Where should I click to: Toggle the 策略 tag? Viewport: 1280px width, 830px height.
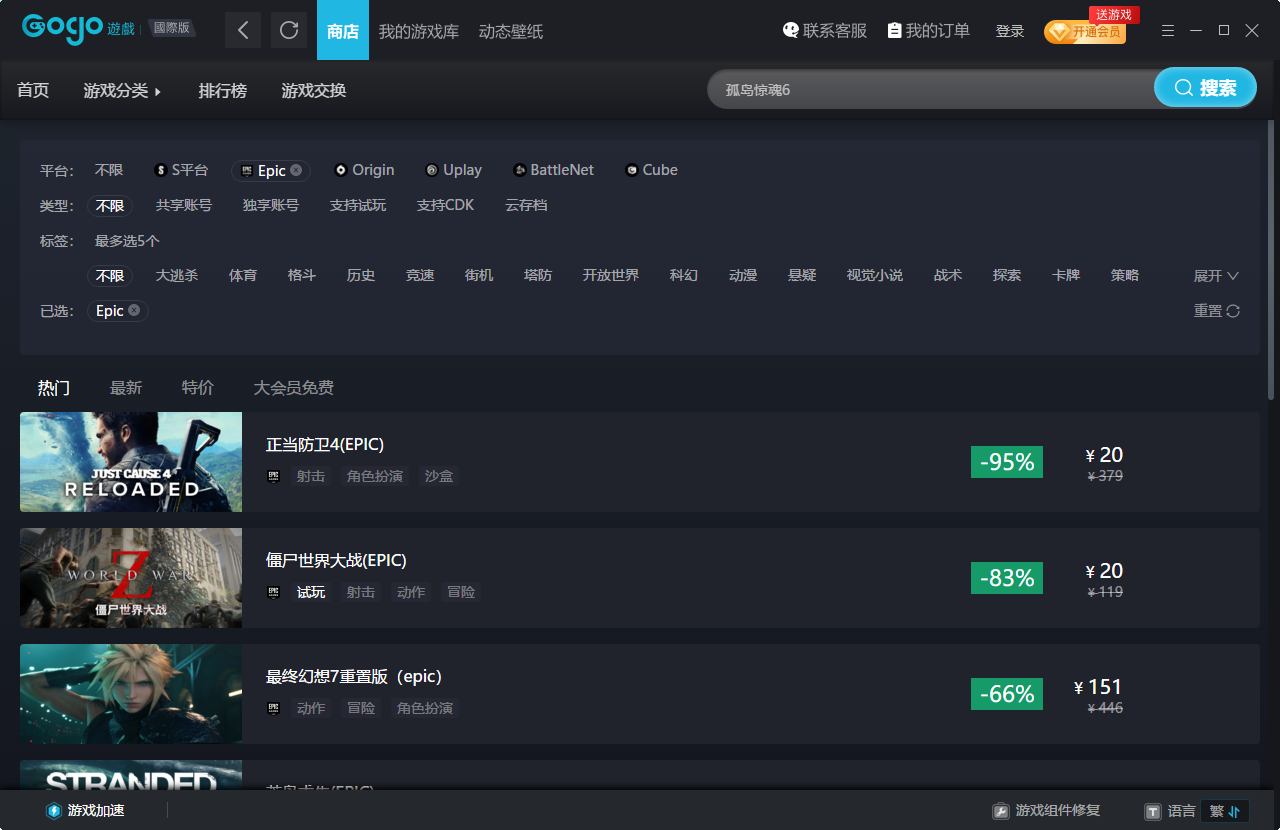click(x=1125, y=275)
